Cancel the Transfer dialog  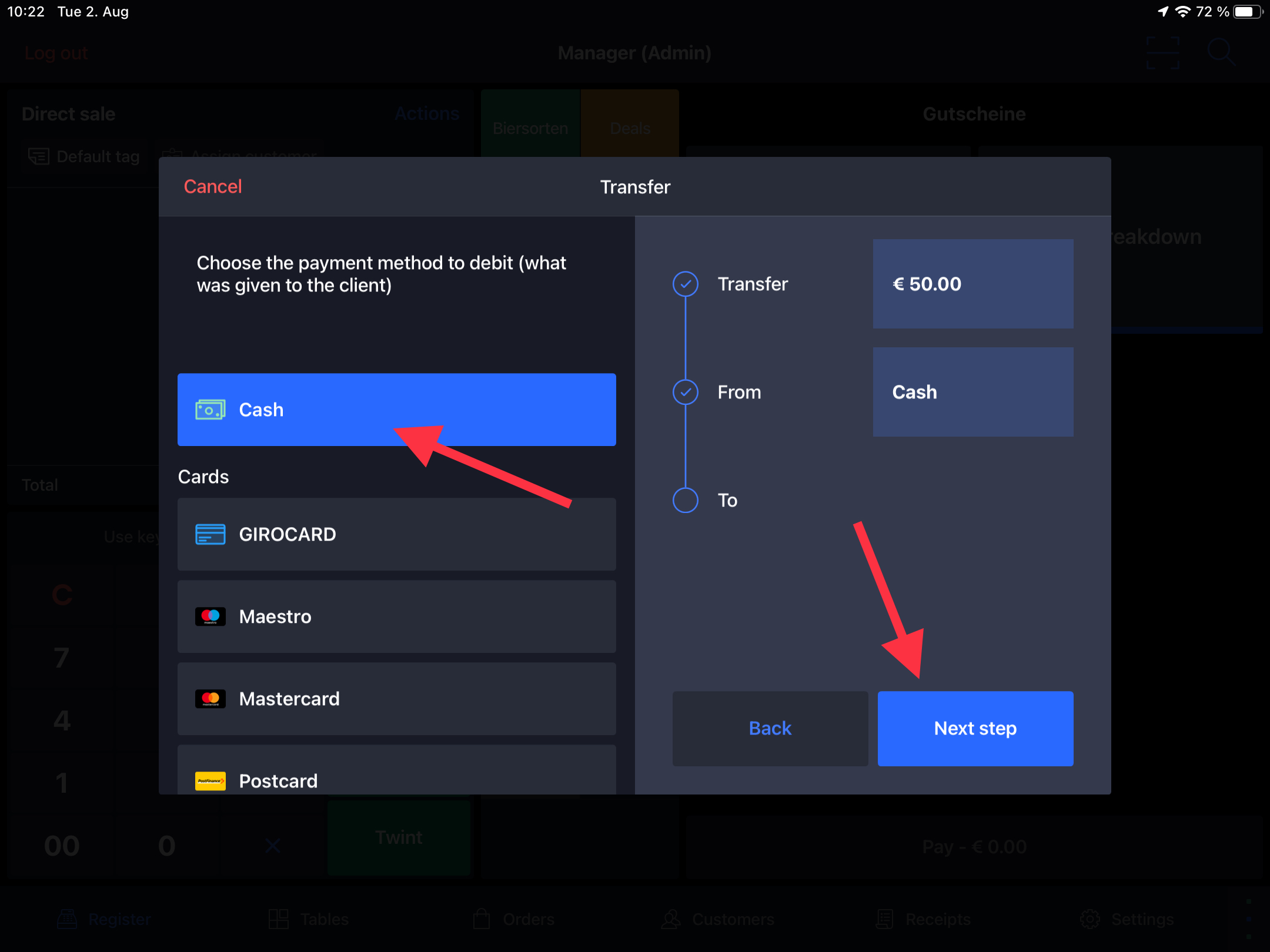(x=212, y=186)
